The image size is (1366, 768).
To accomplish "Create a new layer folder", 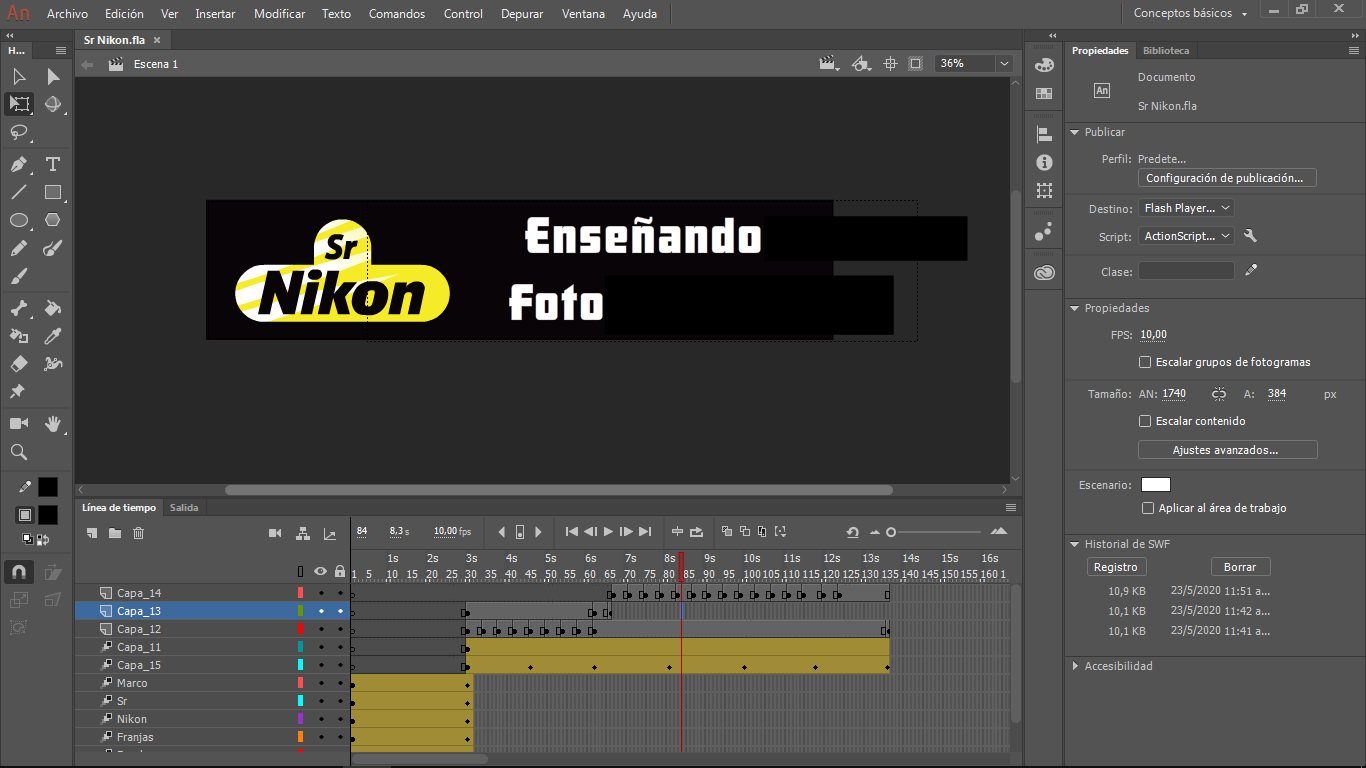I will (115, 533).
